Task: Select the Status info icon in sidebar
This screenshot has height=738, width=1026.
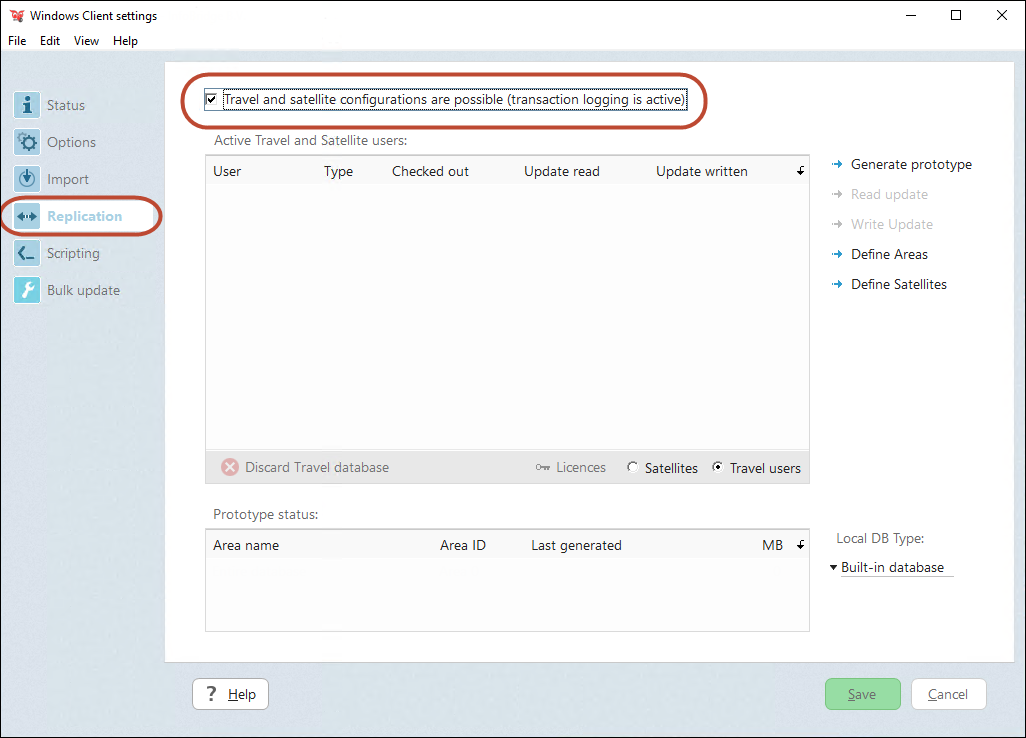Action: (26, 104)
